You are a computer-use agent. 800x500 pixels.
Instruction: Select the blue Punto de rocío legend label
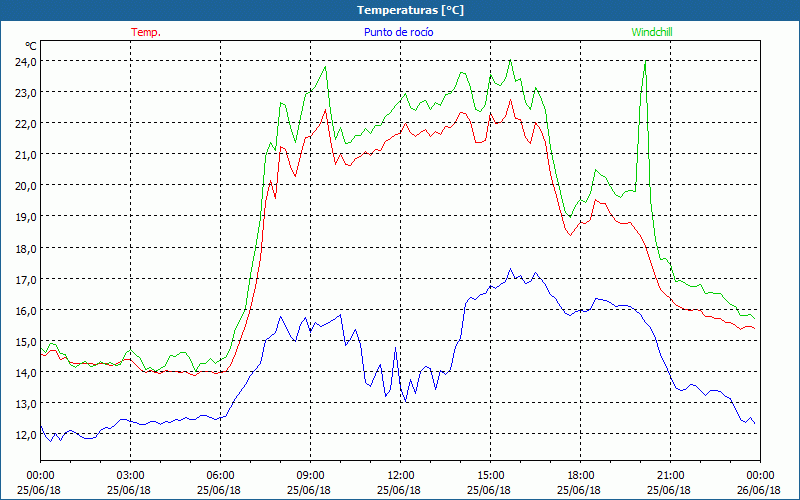(x=398, y=32)
